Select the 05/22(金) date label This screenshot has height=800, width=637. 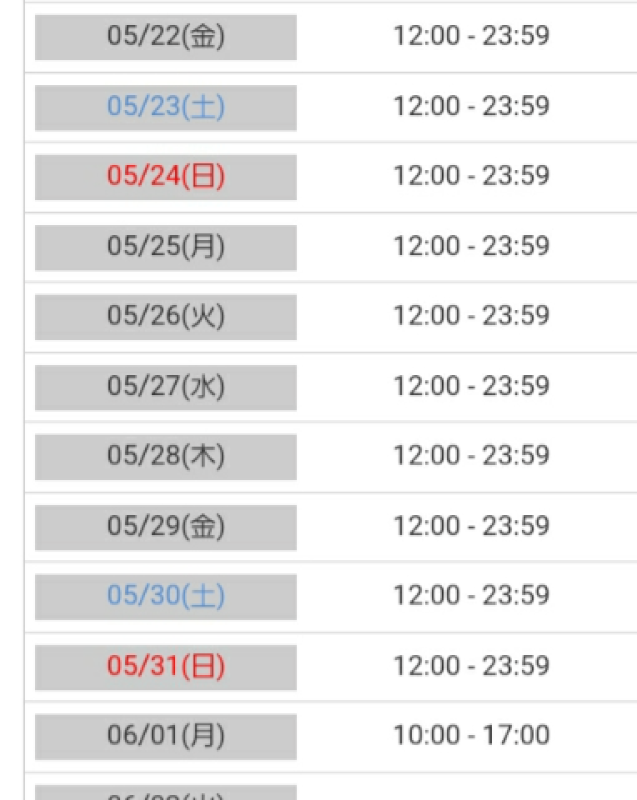coord(166,37)
